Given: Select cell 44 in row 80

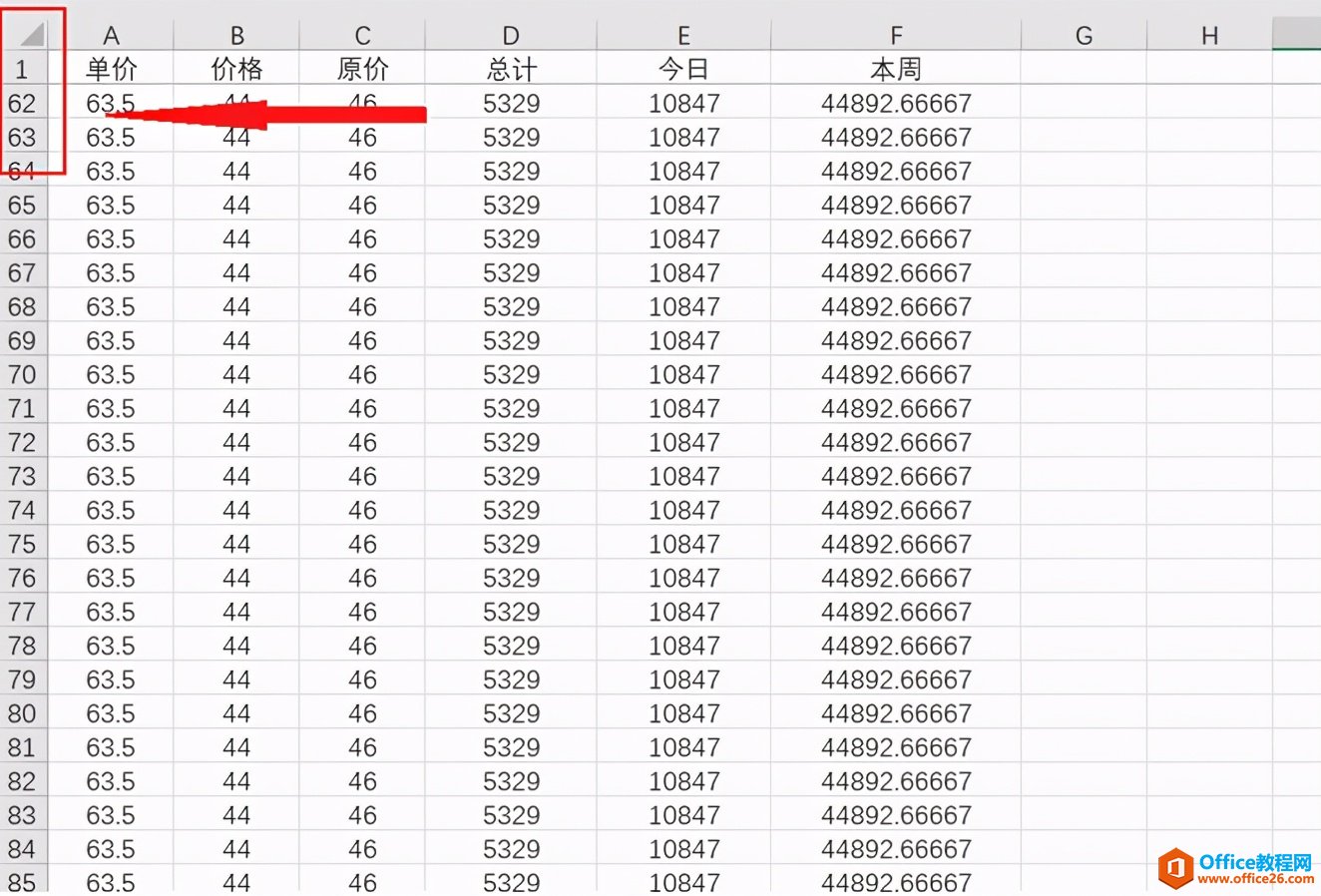Looking at the screenshot, I should (x=236, y=713).
